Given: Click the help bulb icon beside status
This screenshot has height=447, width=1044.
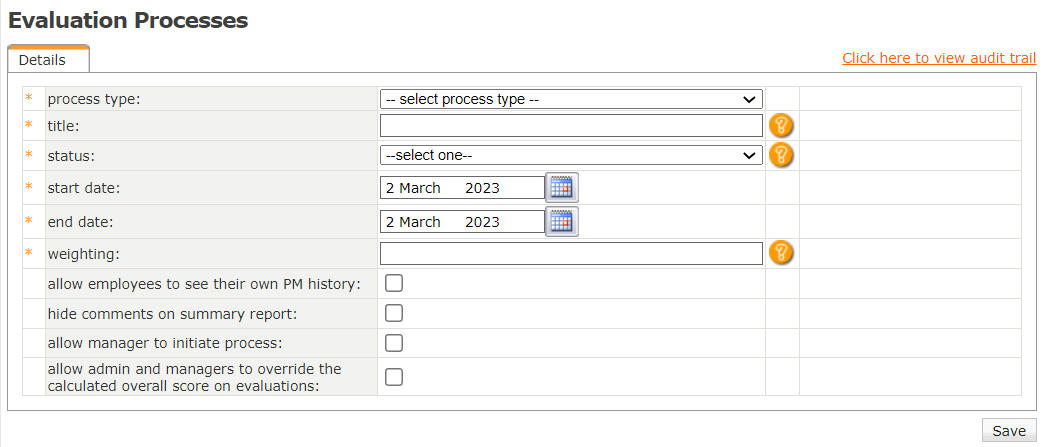Looking at the screenshot, I should [781, 155].
